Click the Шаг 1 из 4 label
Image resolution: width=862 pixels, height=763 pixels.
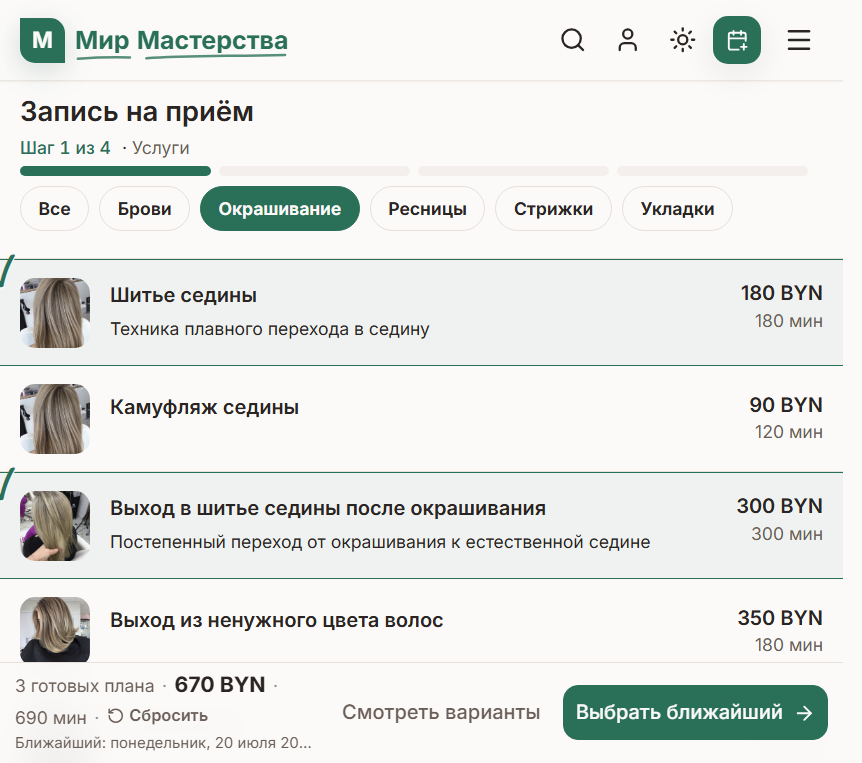pos(65,148)
